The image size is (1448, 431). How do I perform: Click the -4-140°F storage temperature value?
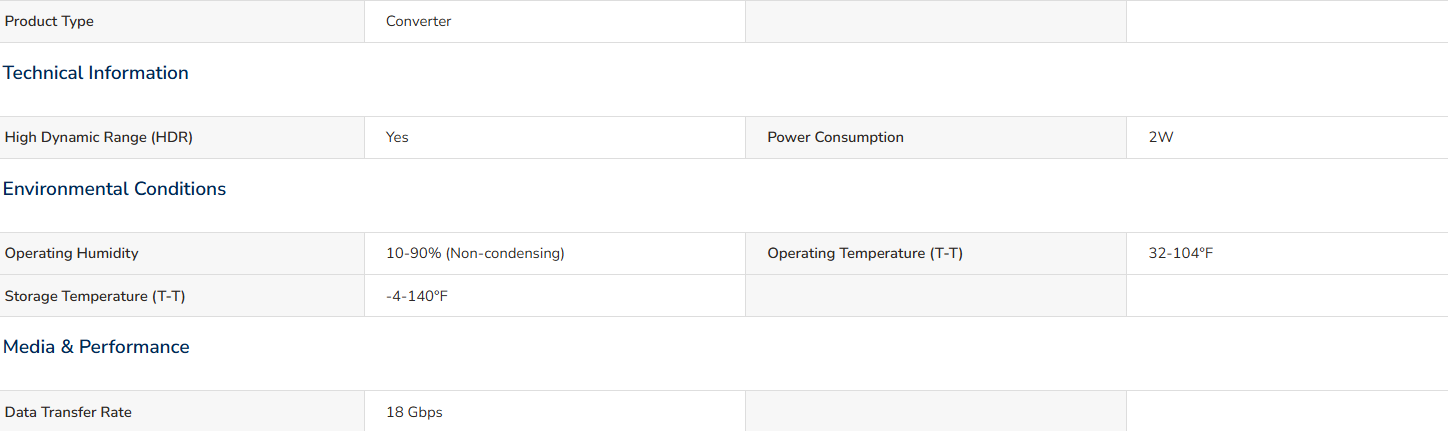pyautogui.click(x=416, y=296)
